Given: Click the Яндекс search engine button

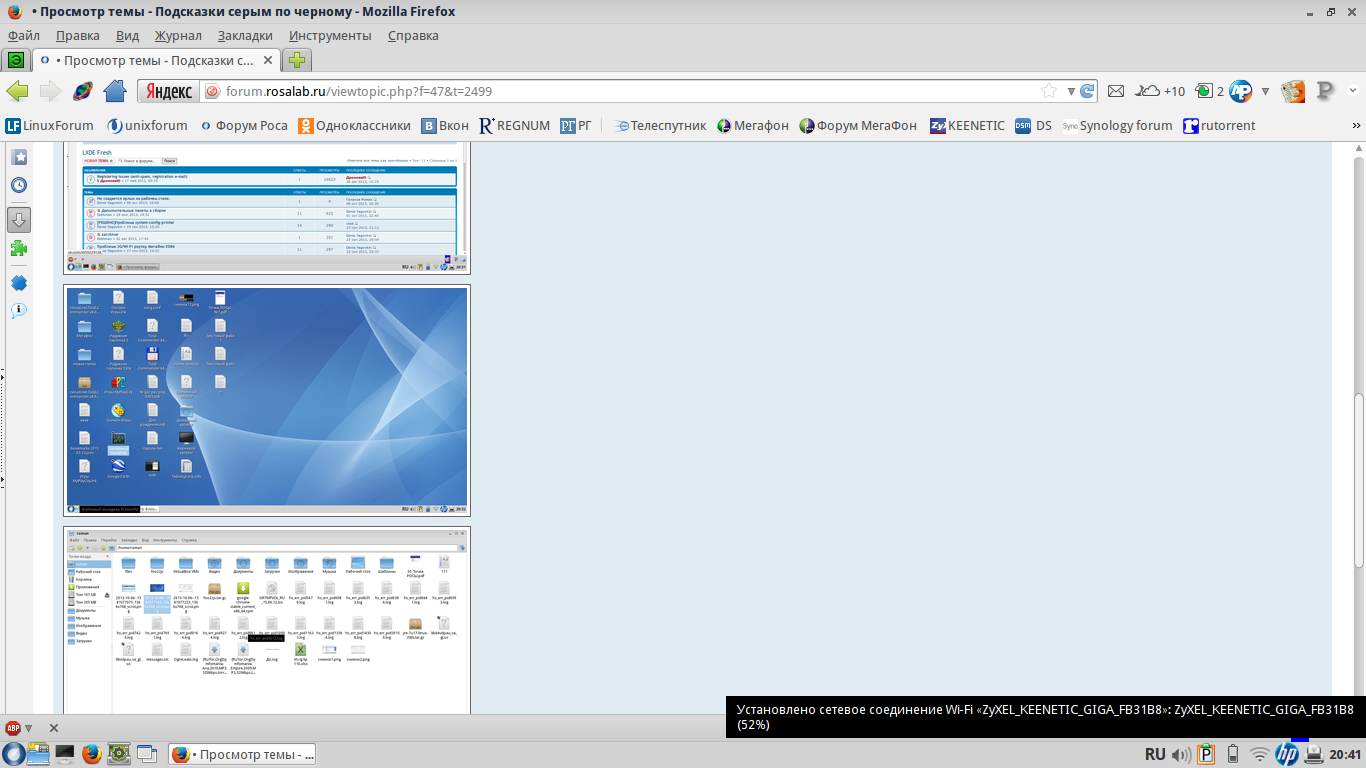Looking at the screenshot, I should tap(168, 91).
